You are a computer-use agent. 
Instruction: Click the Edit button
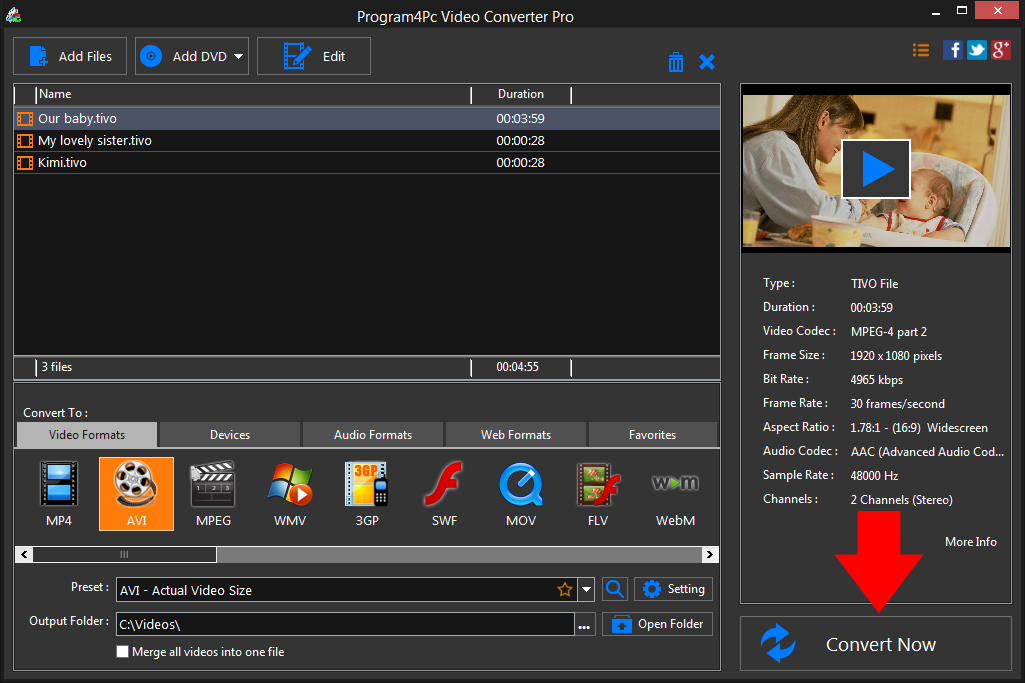click(x=314, y=56)
